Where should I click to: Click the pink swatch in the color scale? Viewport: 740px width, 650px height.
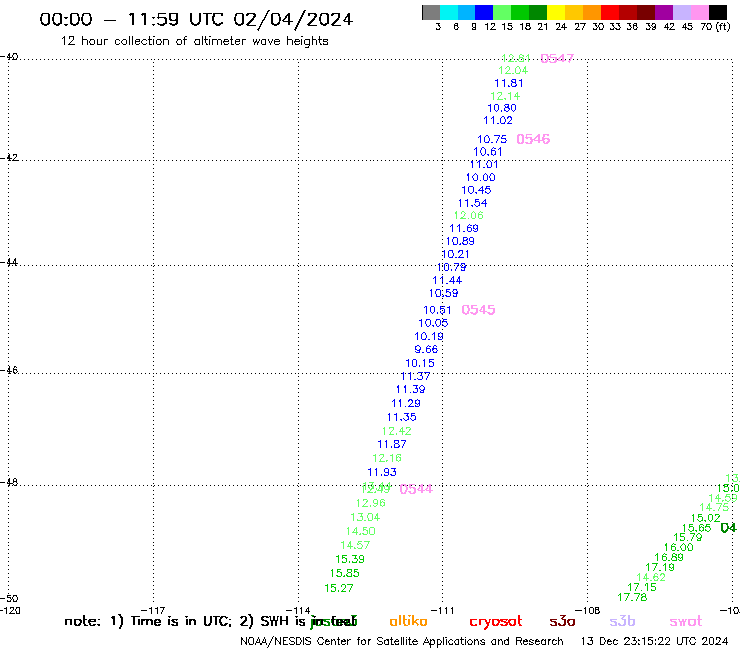pos(700,12)
